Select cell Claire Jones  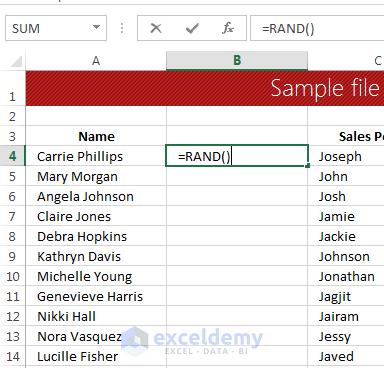(96, 216)
